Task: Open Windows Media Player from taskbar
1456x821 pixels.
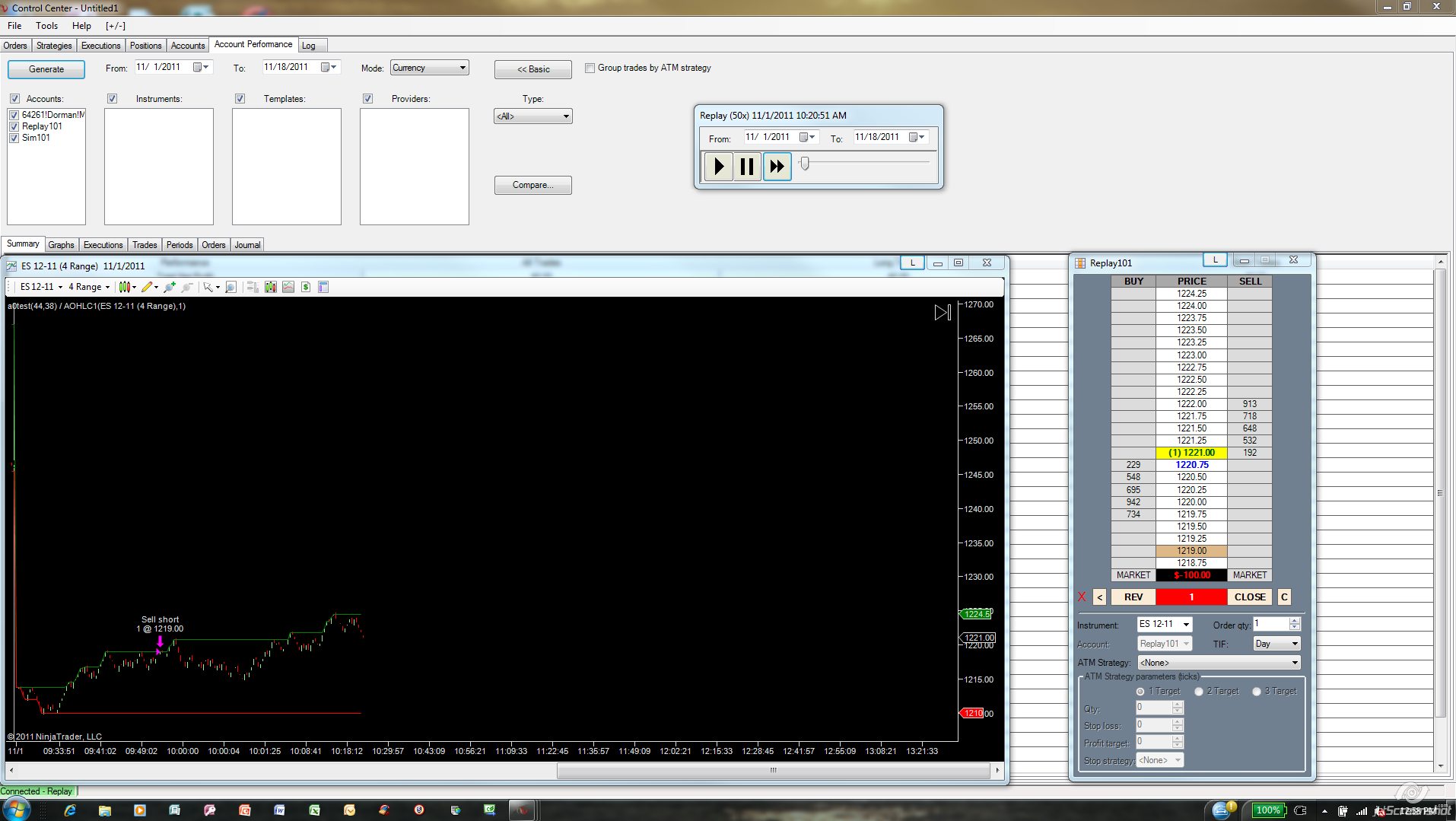Action: click(139, 810)
